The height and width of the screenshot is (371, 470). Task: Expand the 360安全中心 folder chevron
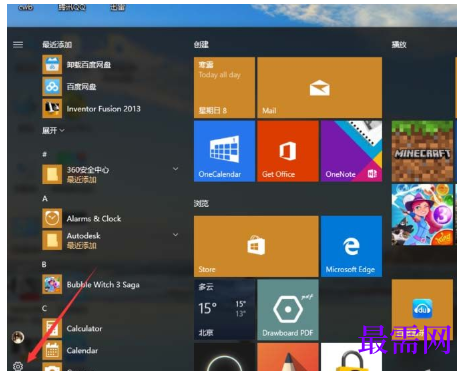(x=175, y=169)
